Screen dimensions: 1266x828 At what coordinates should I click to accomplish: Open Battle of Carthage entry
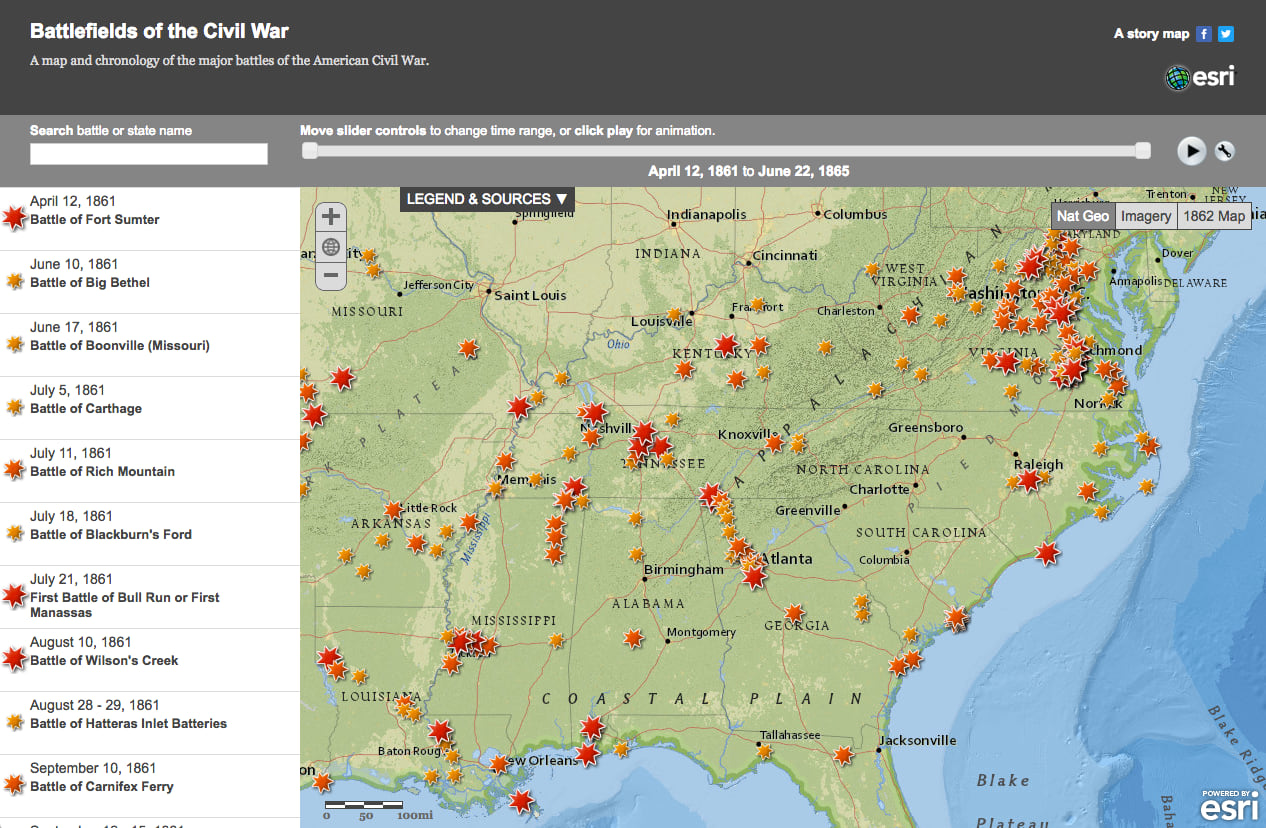coord(150,408)
